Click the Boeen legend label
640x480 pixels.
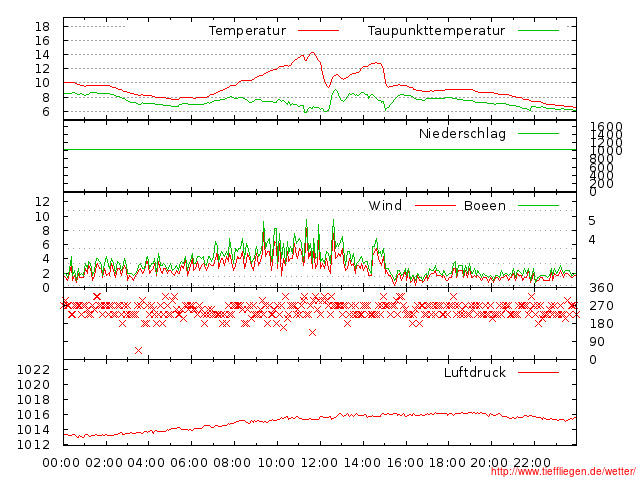point(485,205)
